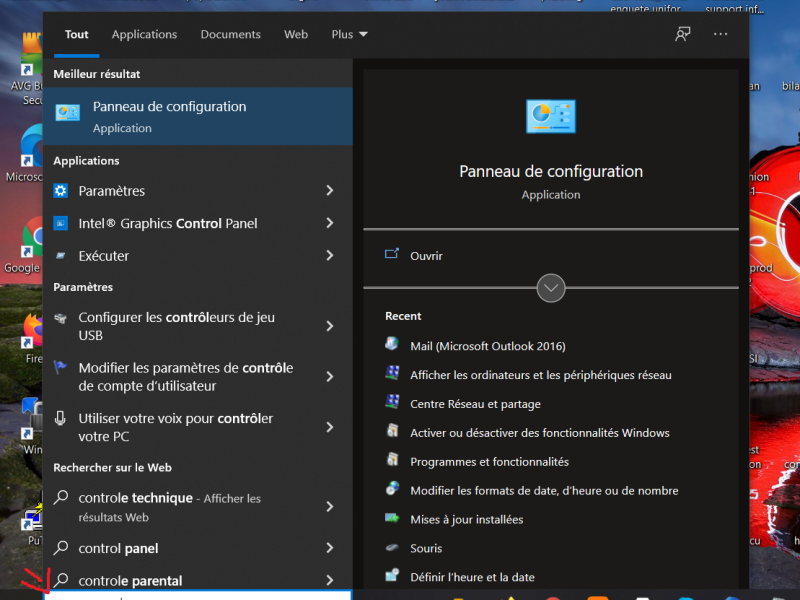Viewport: 800px width, 600px height.
Task: Click the Mises à jour installées text
Action: click(467, 519)
